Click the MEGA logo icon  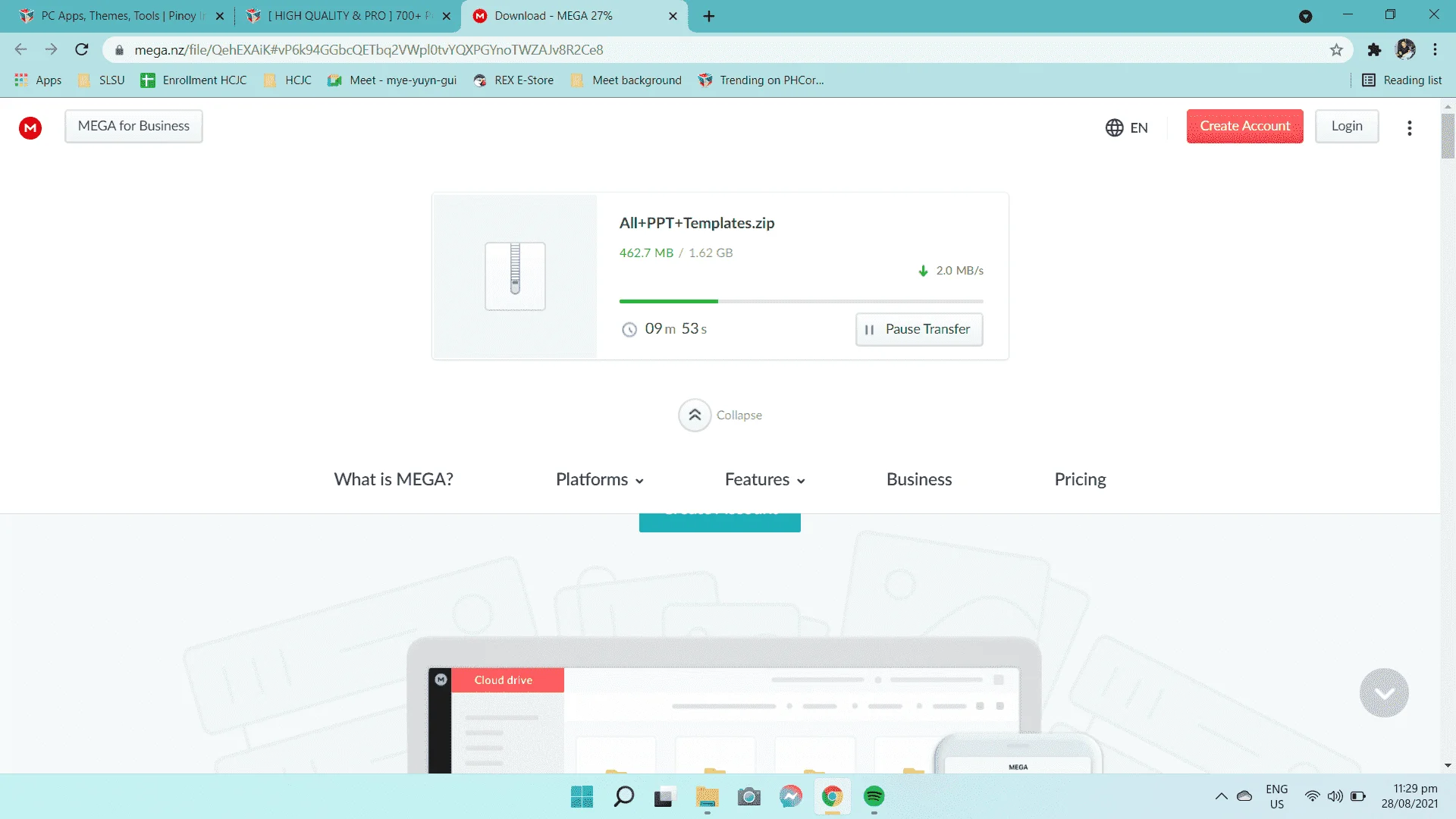pos(30,127)
